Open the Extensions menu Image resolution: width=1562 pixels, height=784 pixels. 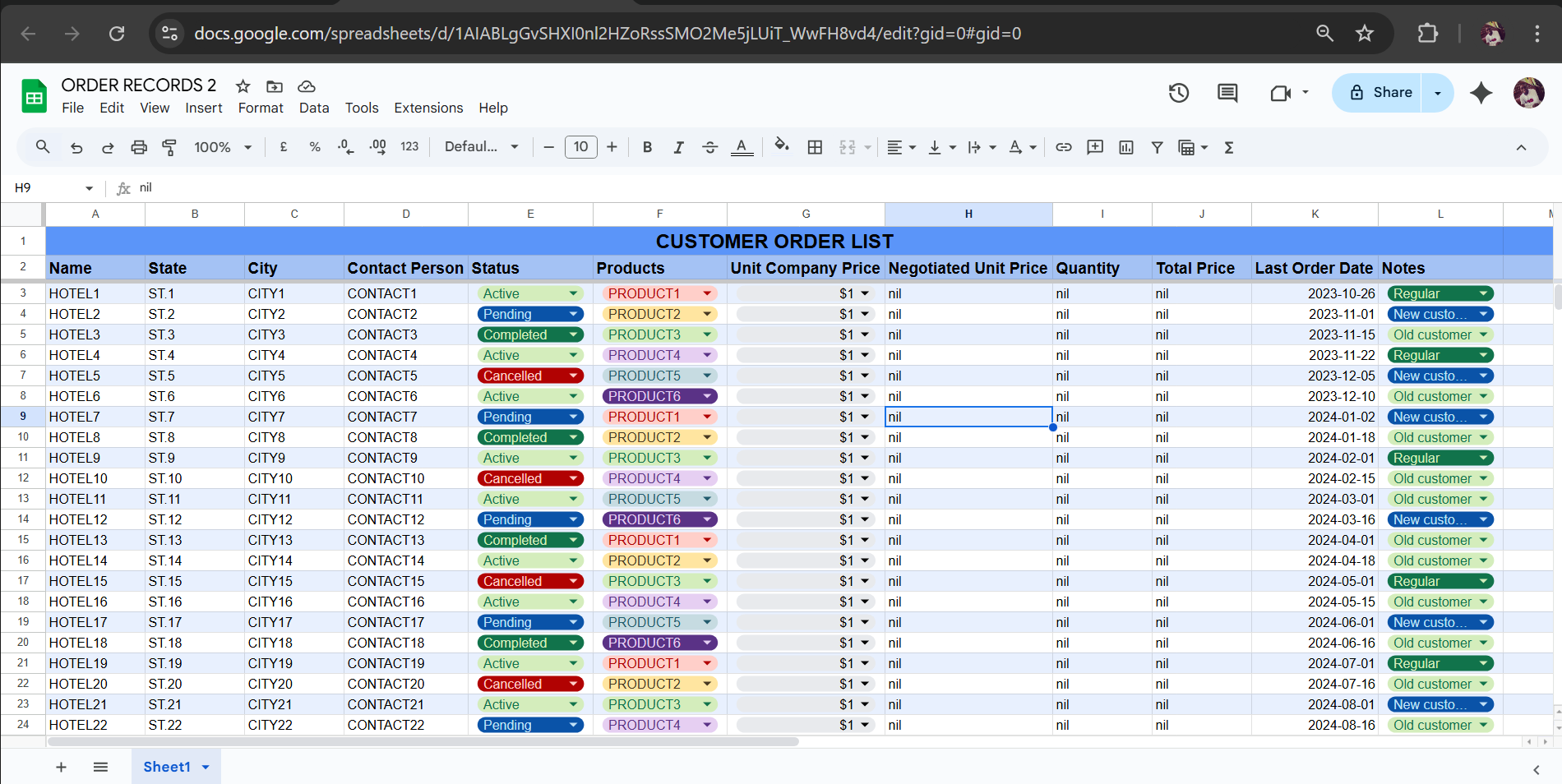427,108
